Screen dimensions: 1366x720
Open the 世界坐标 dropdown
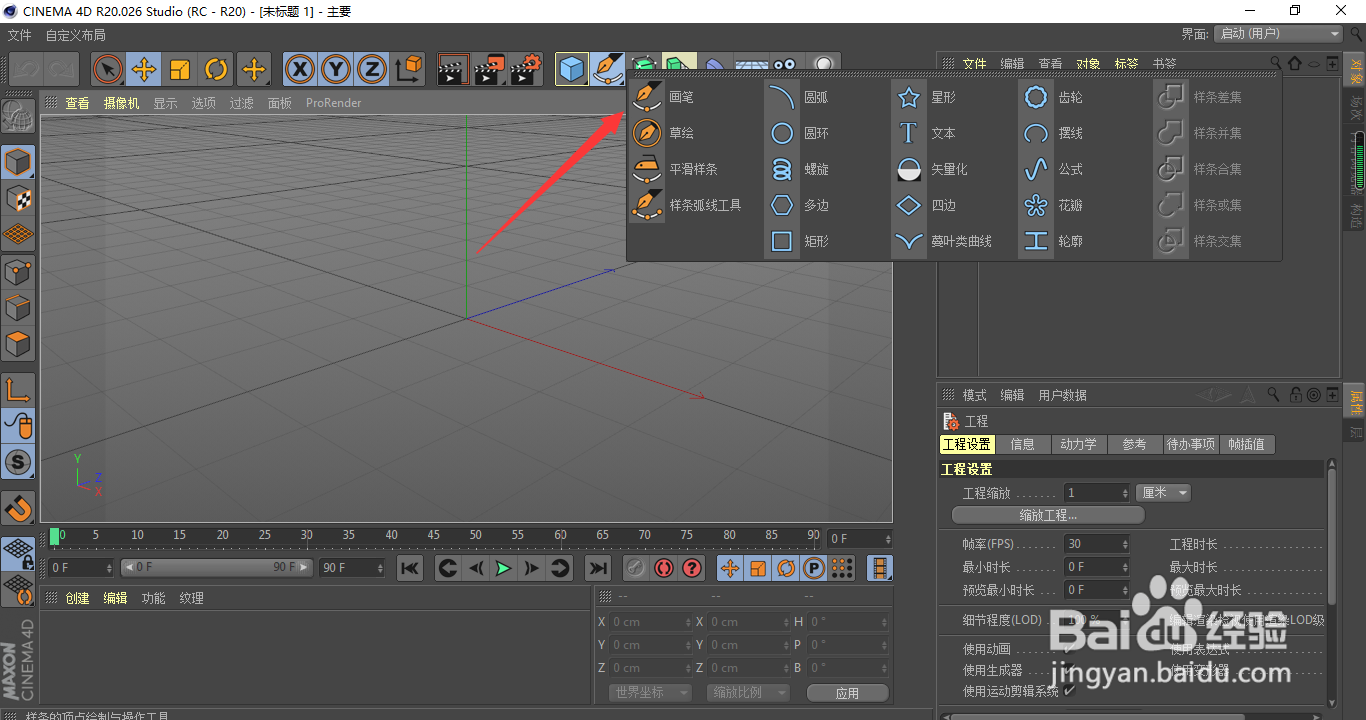coord(649,693)
